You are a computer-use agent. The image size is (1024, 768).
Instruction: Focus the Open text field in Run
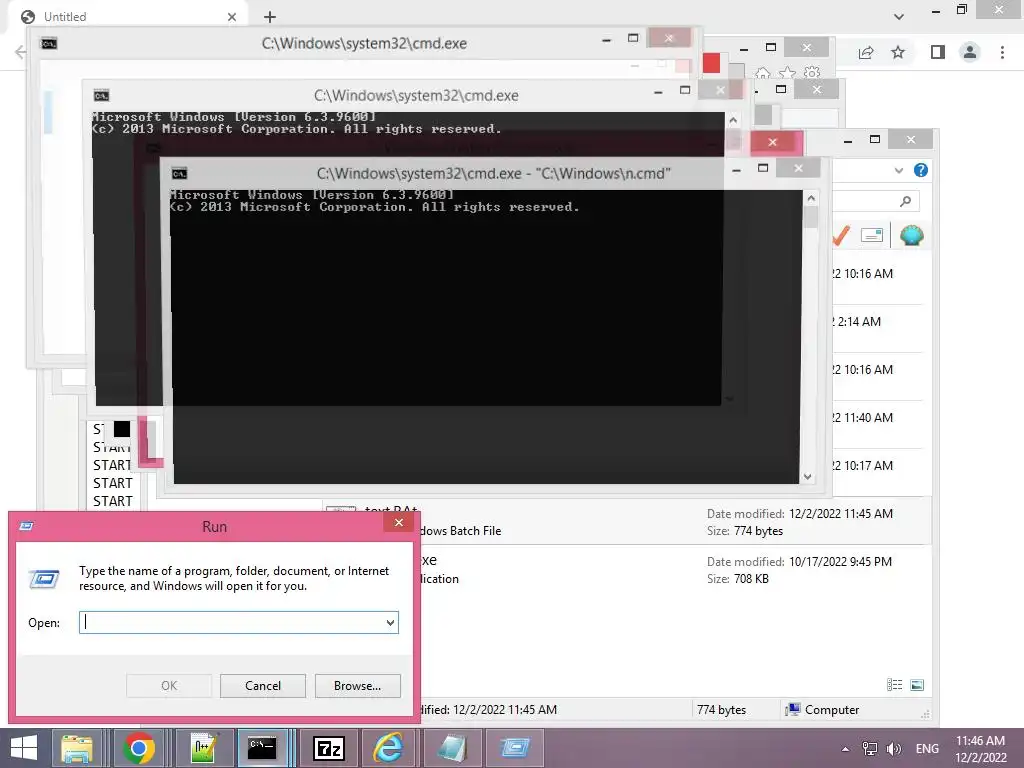[x=232, y=622]
